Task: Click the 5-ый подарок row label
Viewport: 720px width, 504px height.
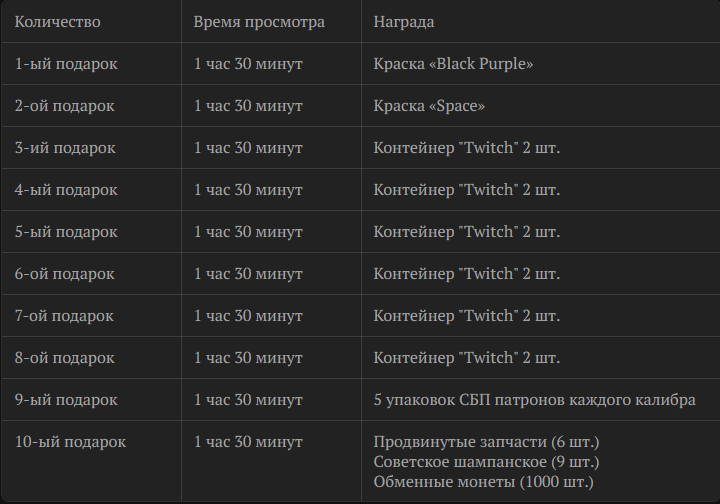Action: tap(66, 232)
